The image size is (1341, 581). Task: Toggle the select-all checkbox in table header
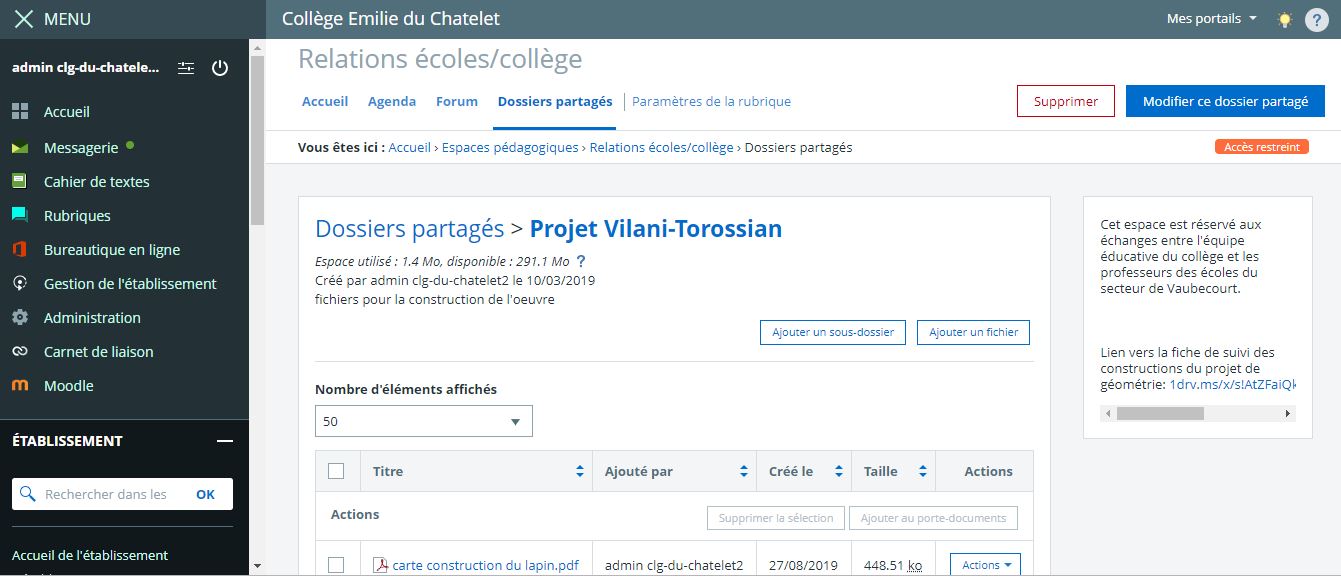click(x=336, y=471)
